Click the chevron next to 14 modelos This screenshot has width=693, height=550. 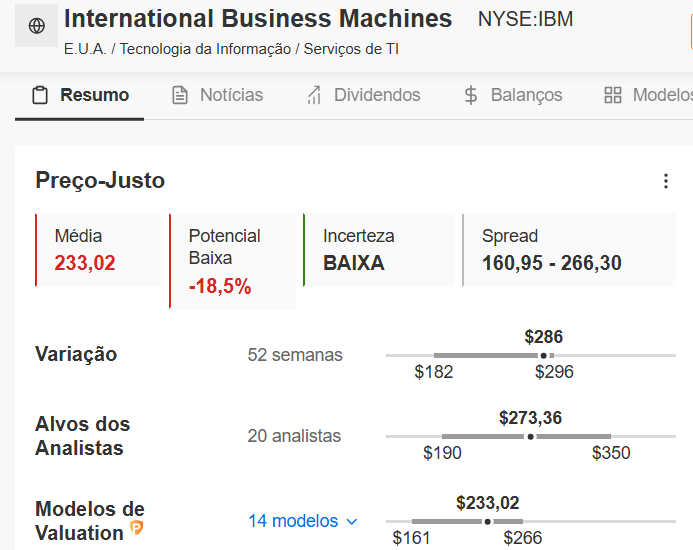352,522
